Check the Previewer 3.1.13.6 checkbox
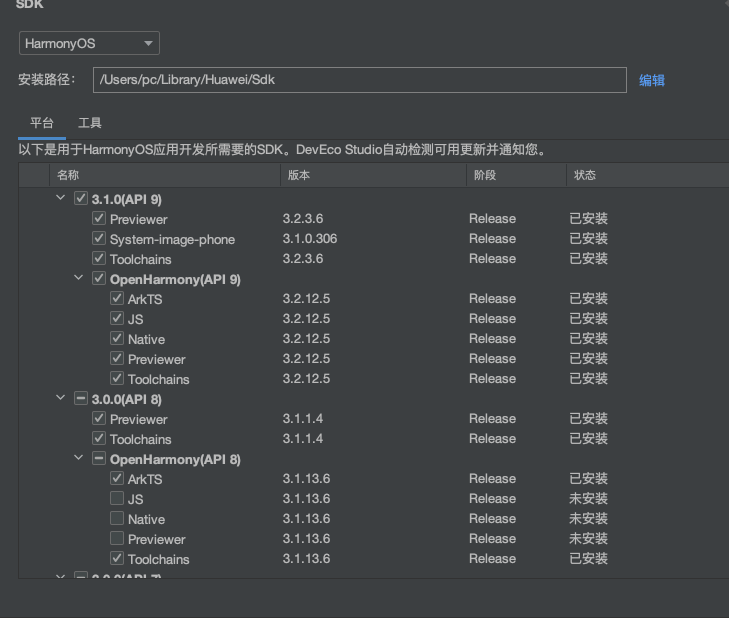Image resolution: width=729 pixels, height=618 pixels. coord(117,538)
